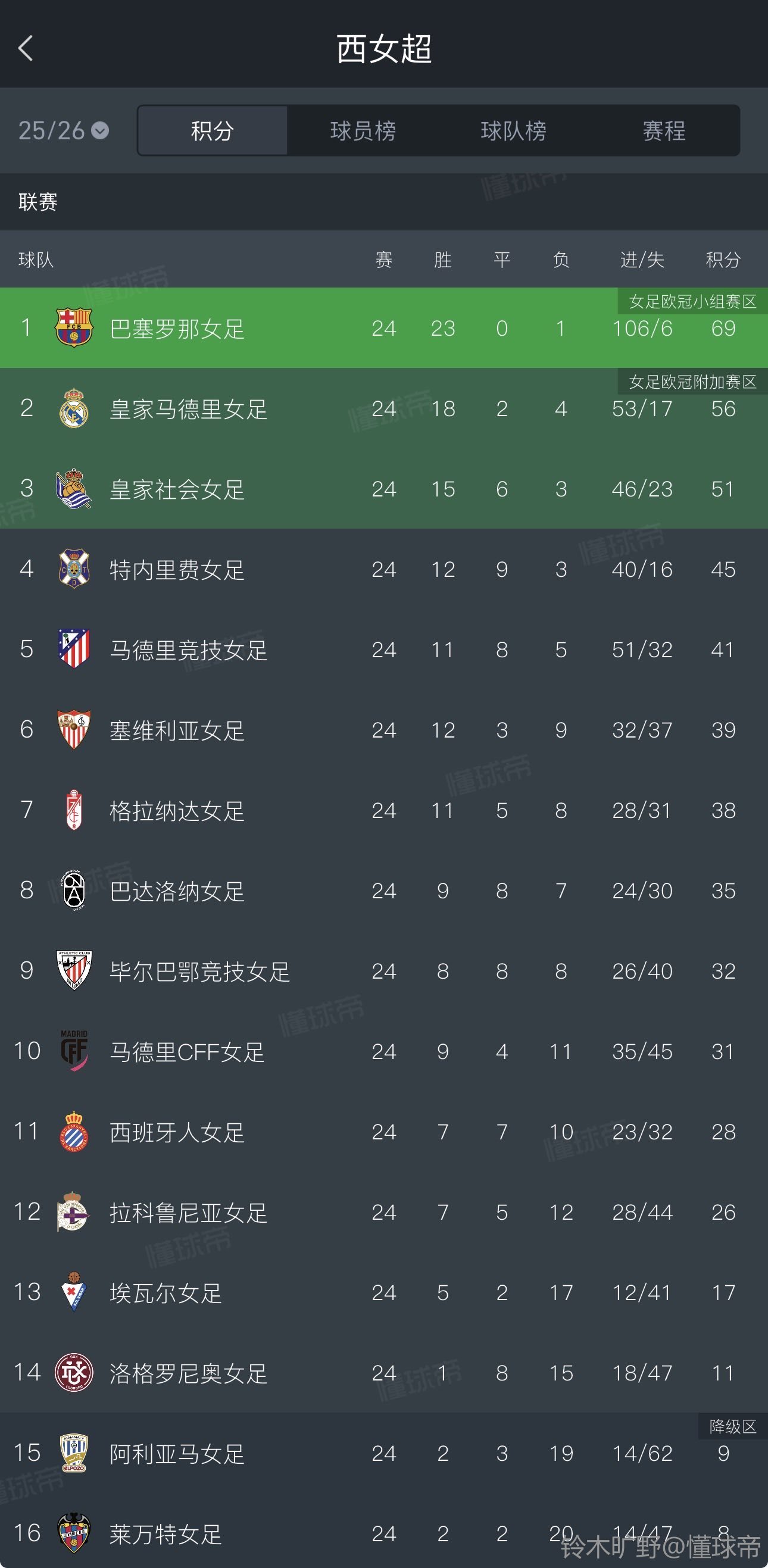Tap the Espanyol women's team crest
Image resolution: width=768 pixels, height=1568 pixels.
[x=74, y=1131]
